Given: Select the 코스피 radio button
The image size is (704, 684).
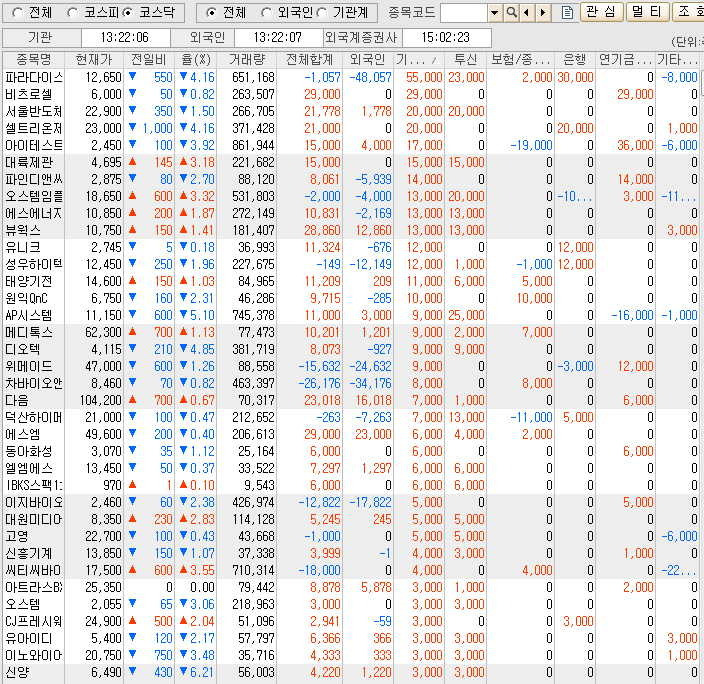Looking at the screenshot, I should click(72, 13).
